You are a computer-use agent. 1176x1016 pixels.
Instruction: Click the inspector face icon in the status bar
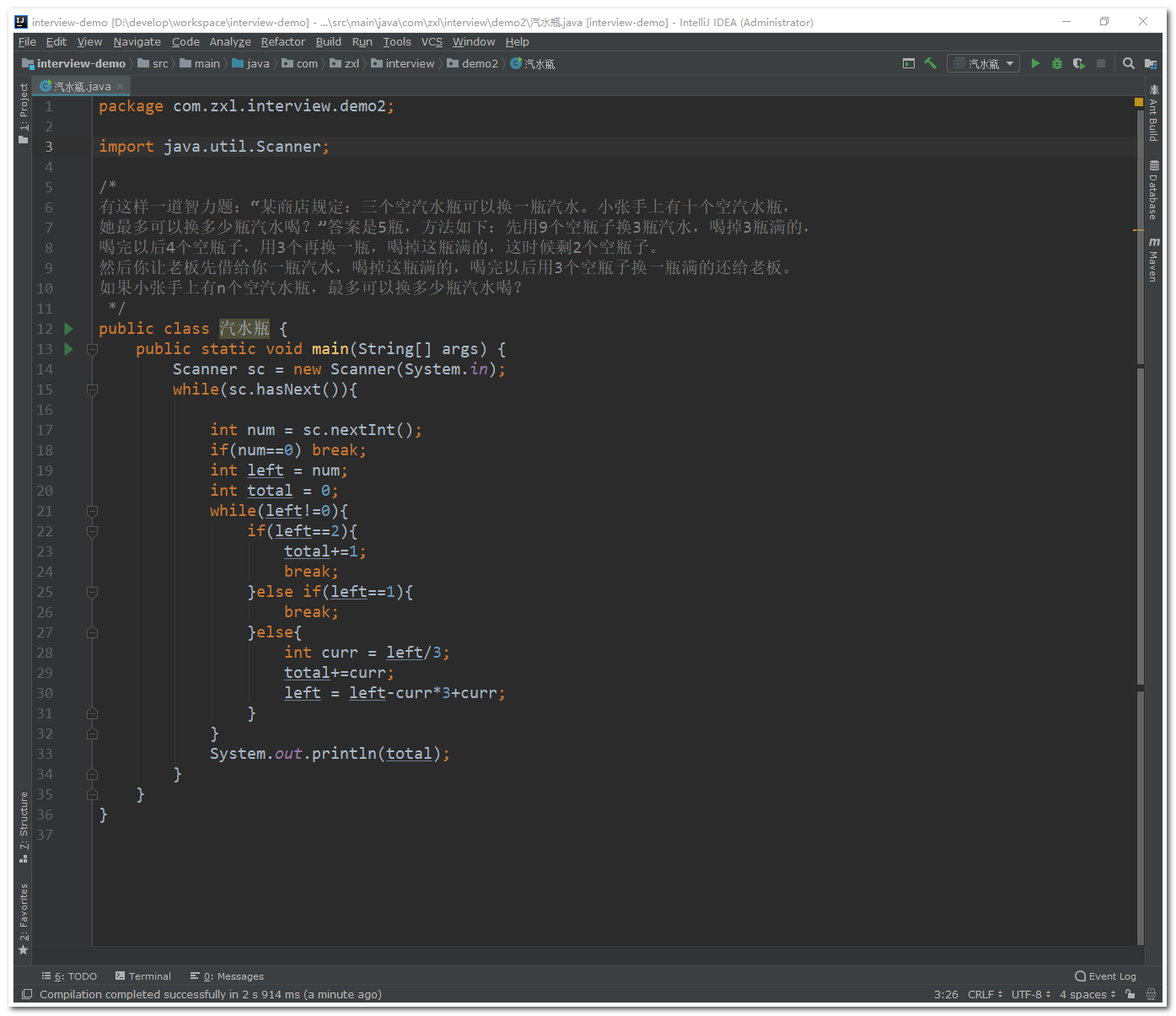(1151, 995)
